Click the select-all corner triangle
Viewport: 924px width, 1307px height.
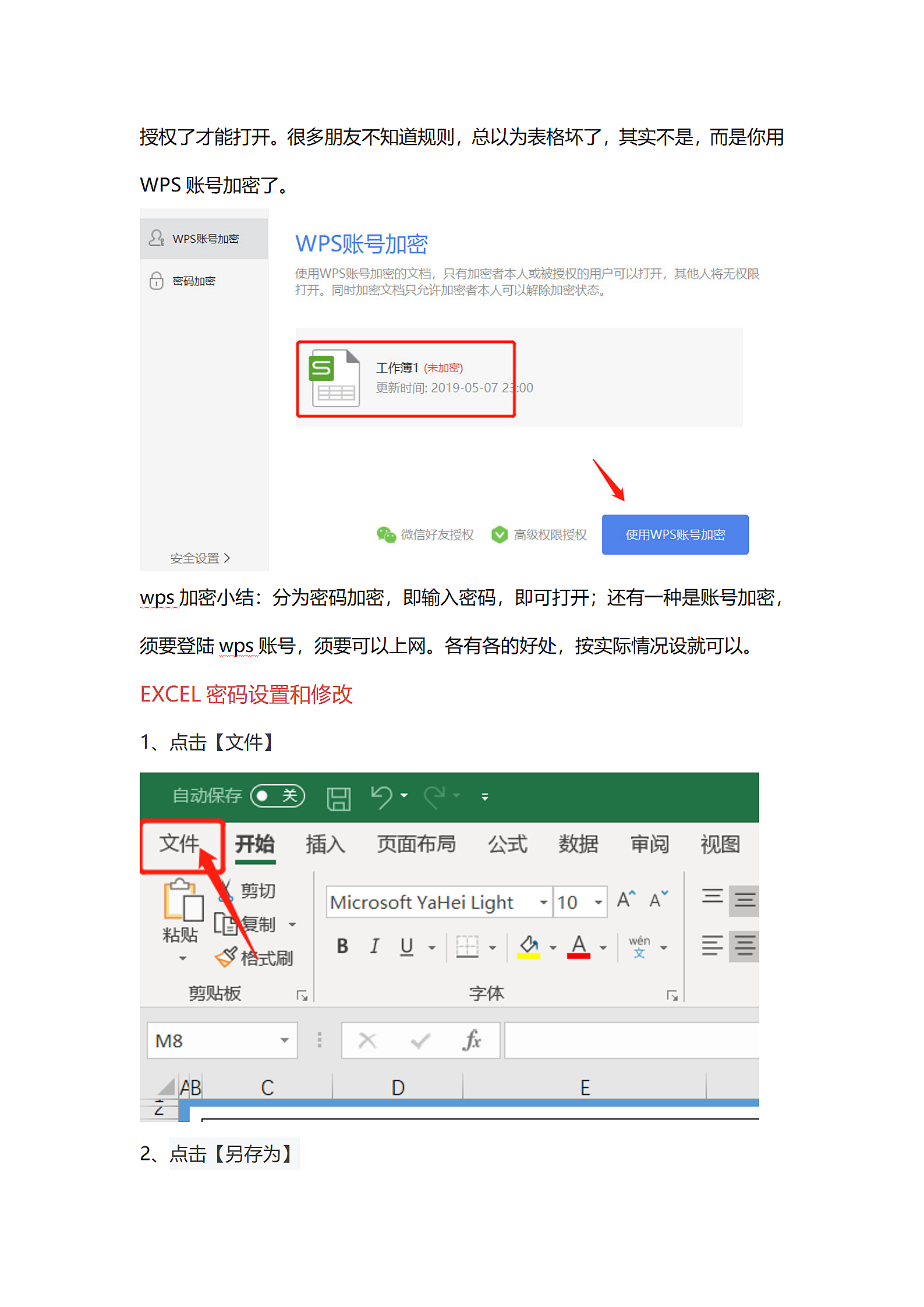(166, 1087)
